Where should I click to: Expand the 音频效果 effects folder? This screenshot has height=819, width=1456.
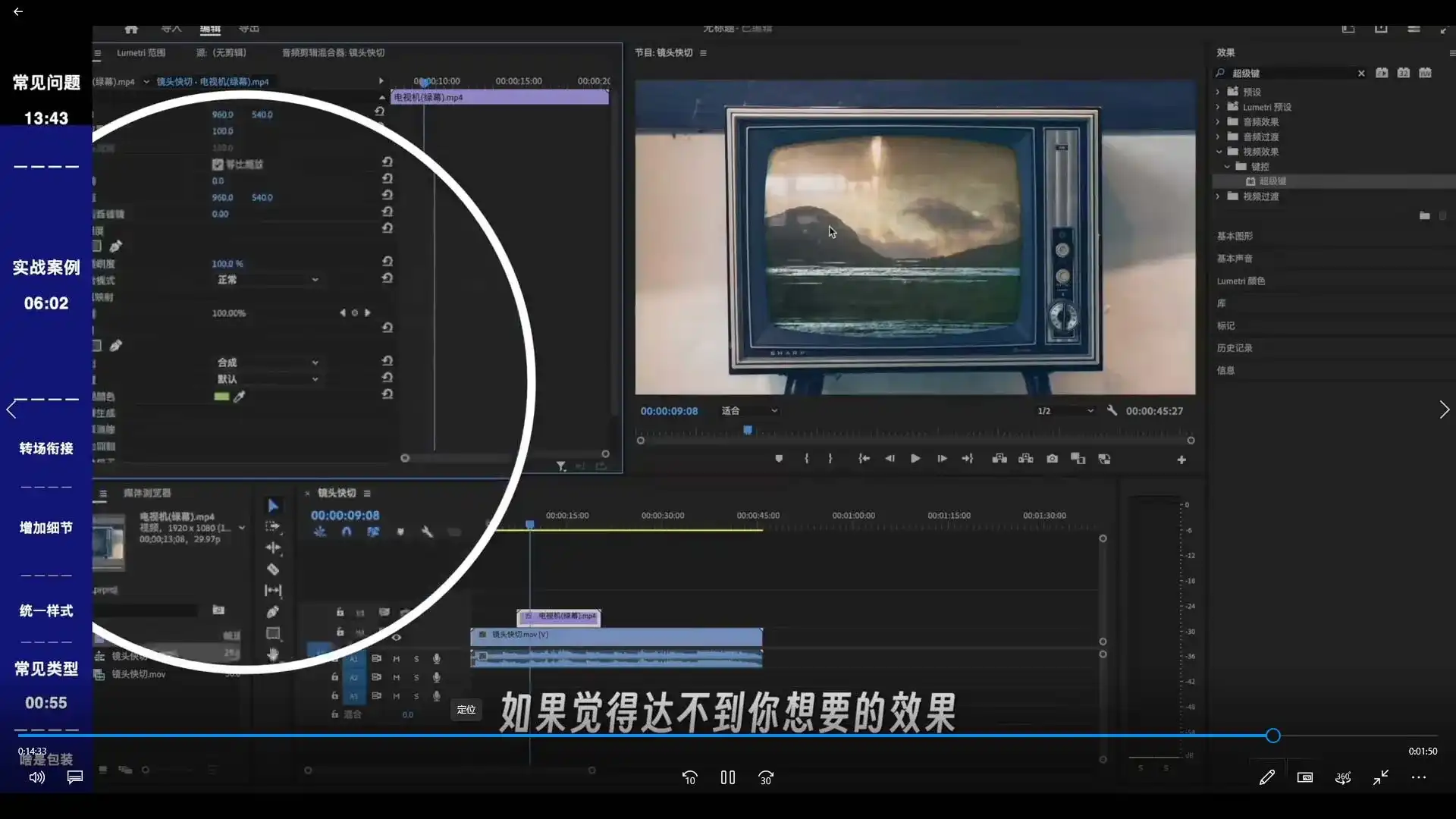[x=1218, y=121]
